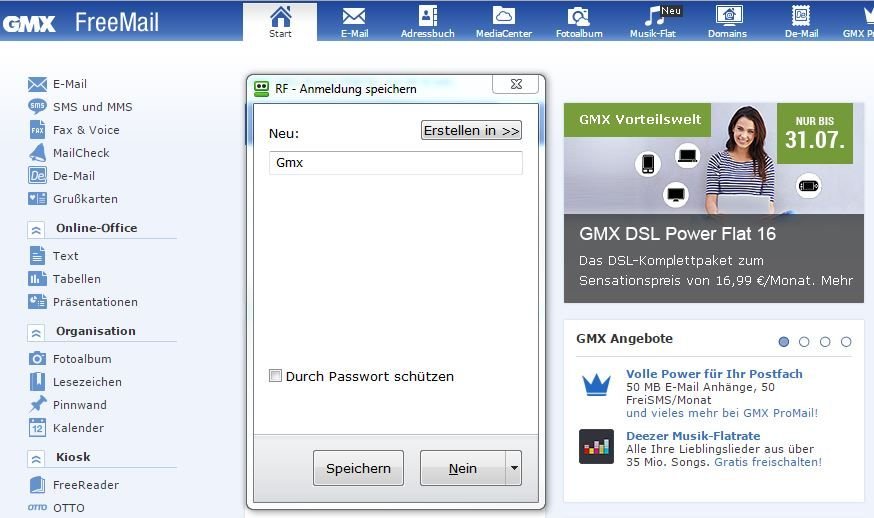Viewport: 874px width, 518px height.
Task: Click Fotoalbum camera icon in sidebar
Action: coord(37,359)
